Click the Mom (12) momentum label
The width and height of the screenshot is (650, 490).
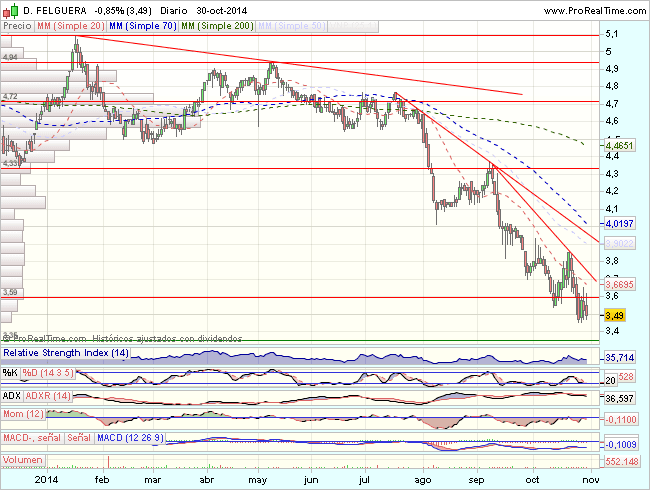coord(25,415)
